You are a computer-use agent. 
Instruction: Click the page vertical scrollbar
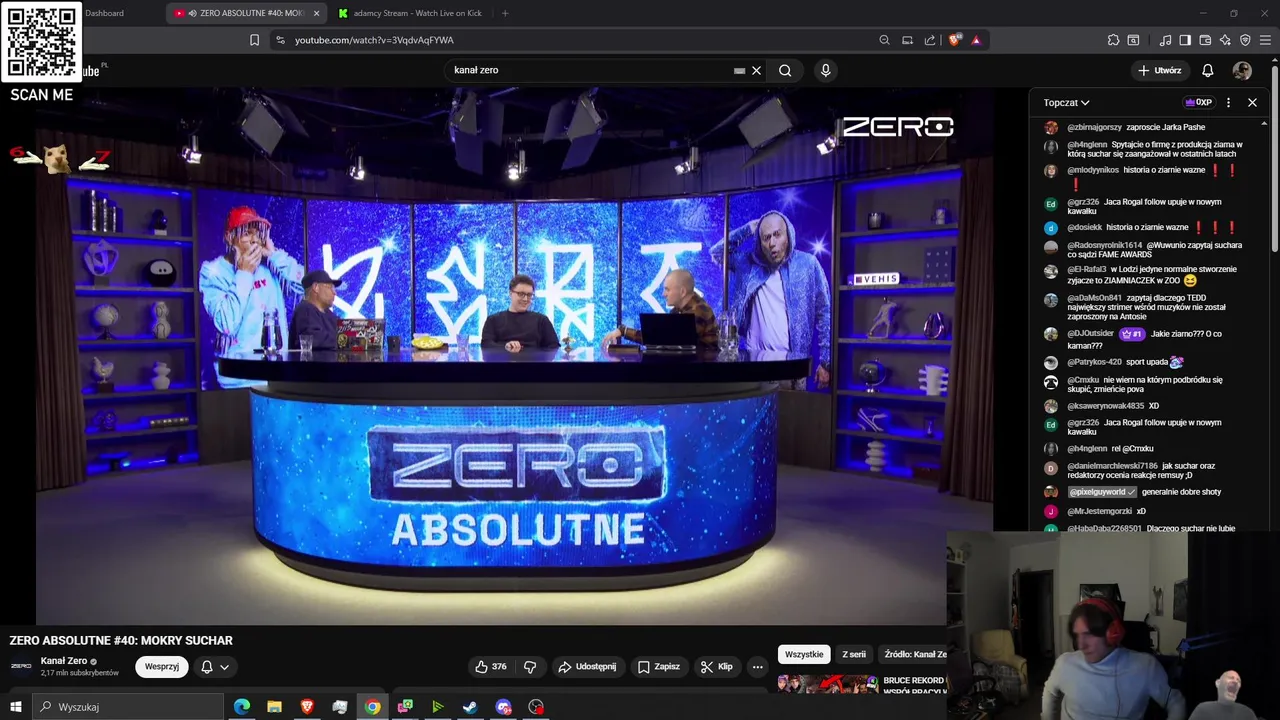pyautogui.click(x=1274, y=156)
